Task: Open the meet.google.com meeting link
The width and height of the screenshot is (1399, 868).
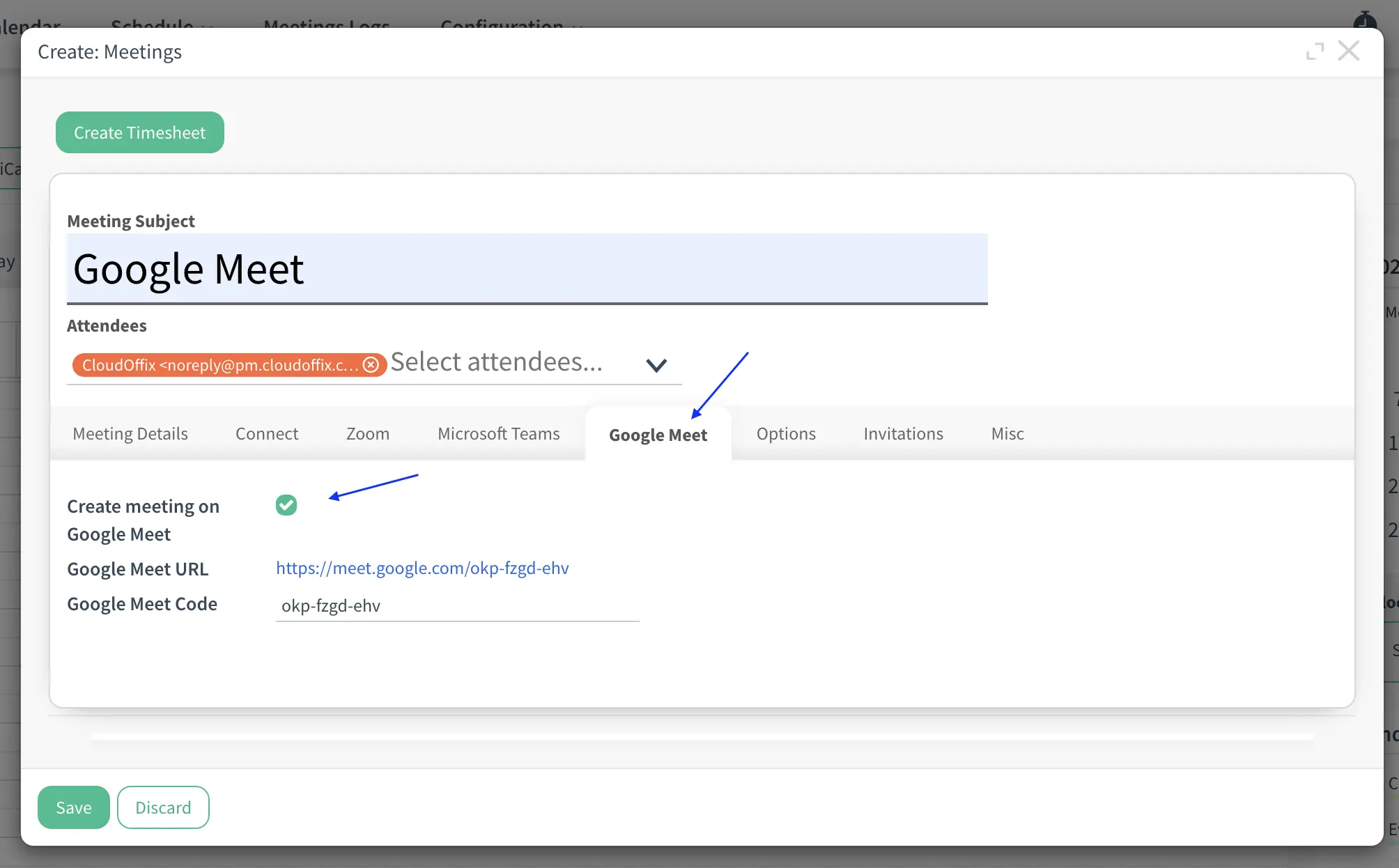Action: coord(422,568)
